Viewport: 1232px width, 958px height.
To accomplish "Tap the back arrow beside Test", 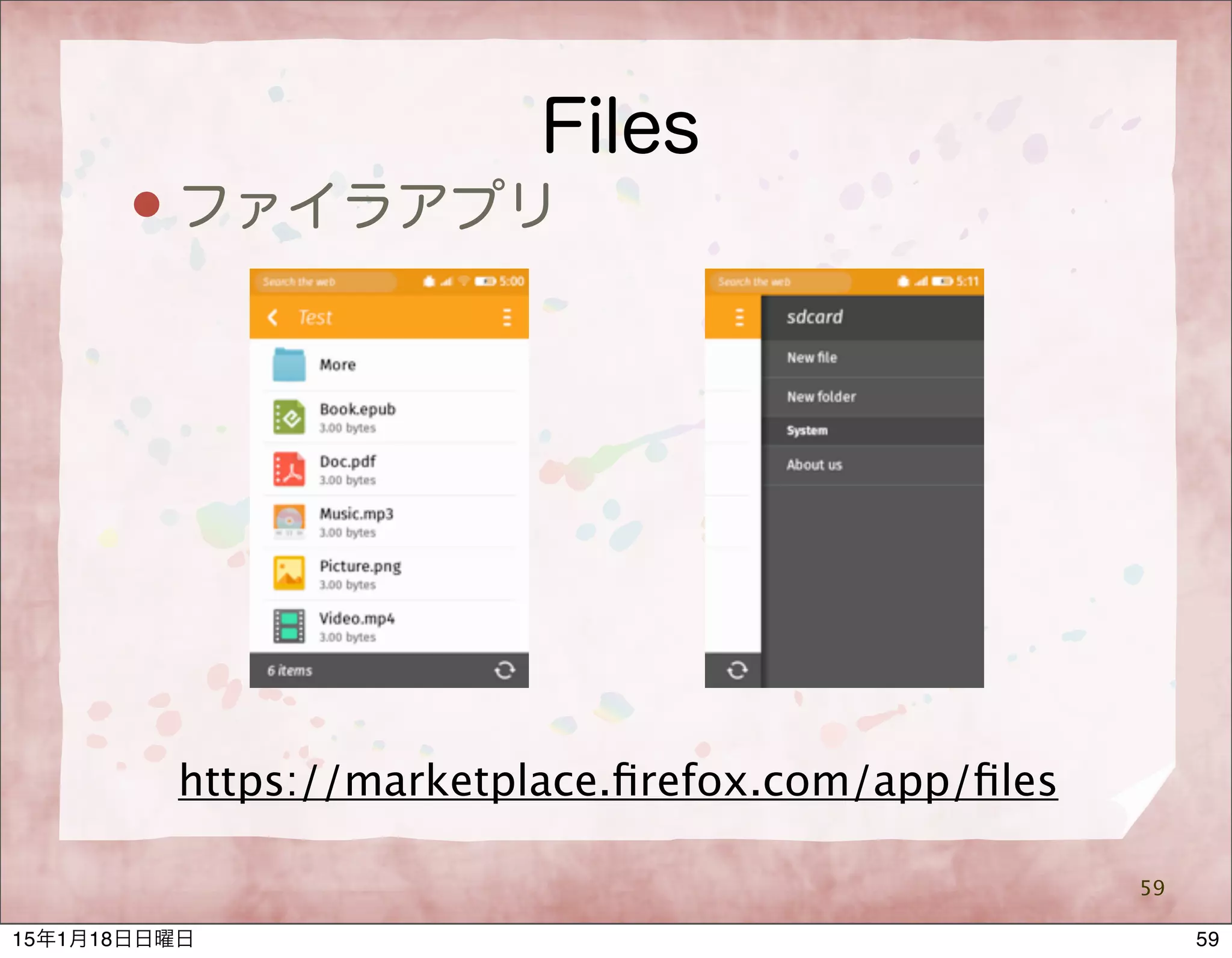I will 273,317.
